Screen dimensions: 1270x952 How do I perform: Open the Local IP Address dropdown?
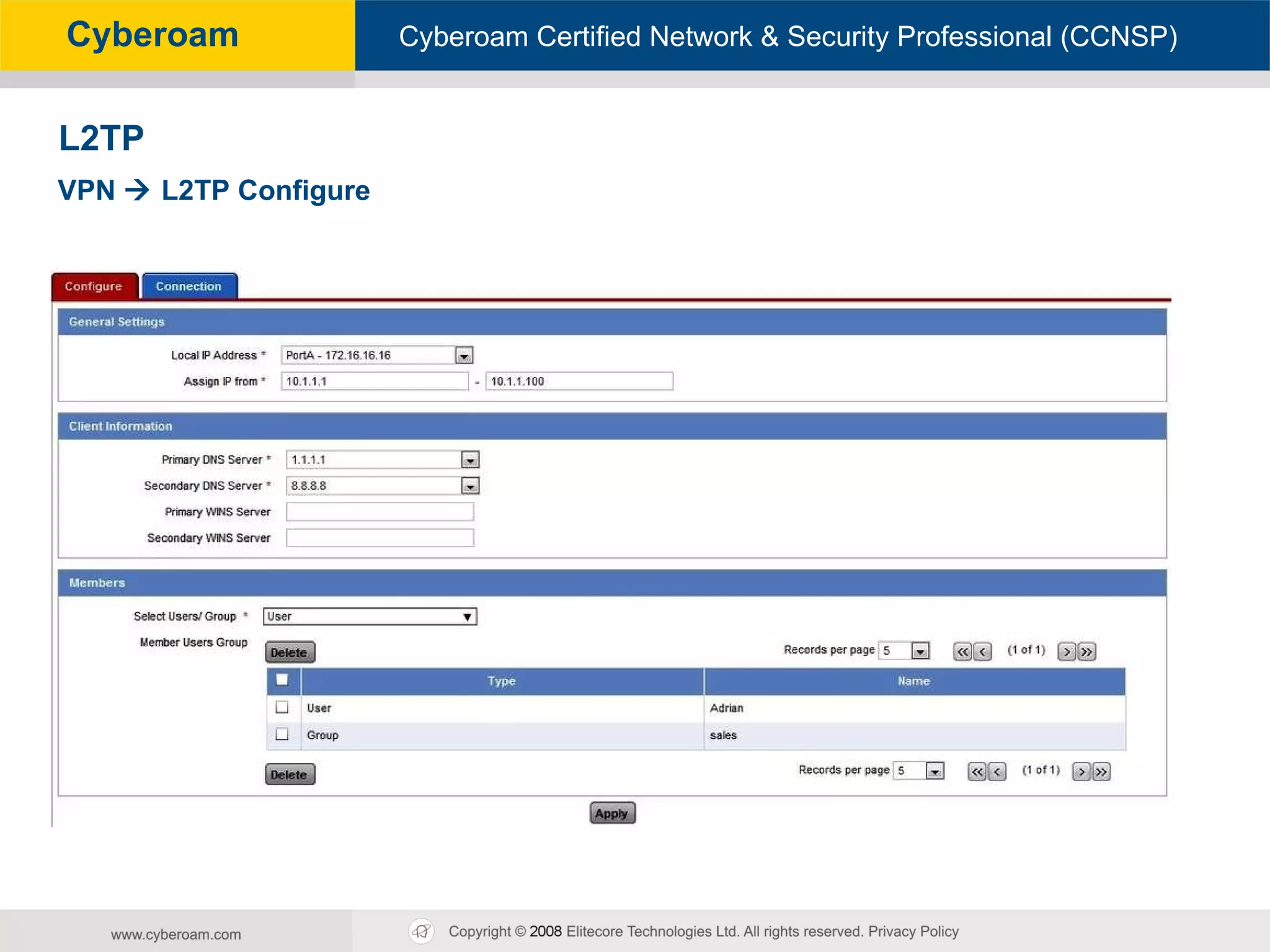point(464,355)
